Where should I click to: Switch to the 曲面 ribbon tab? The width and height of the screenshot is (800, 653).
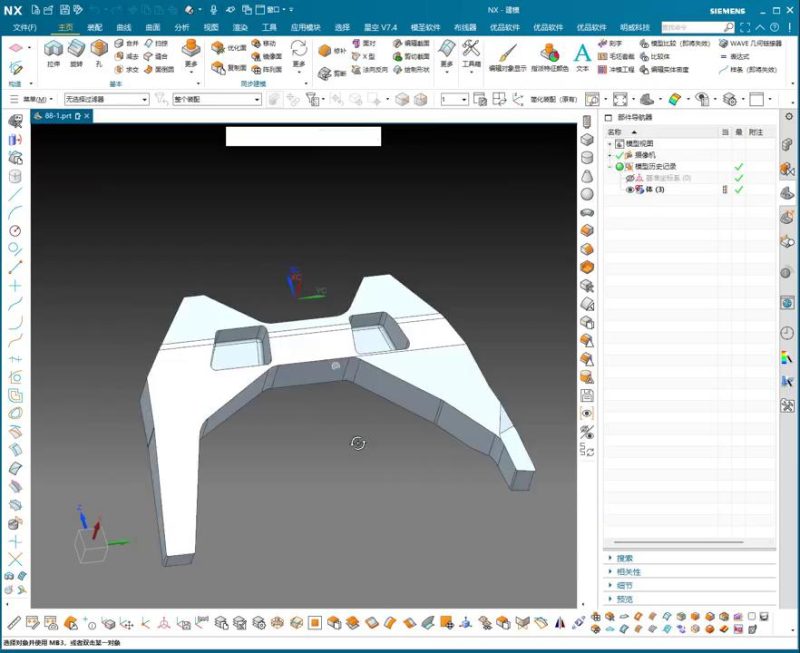(152, 27)
